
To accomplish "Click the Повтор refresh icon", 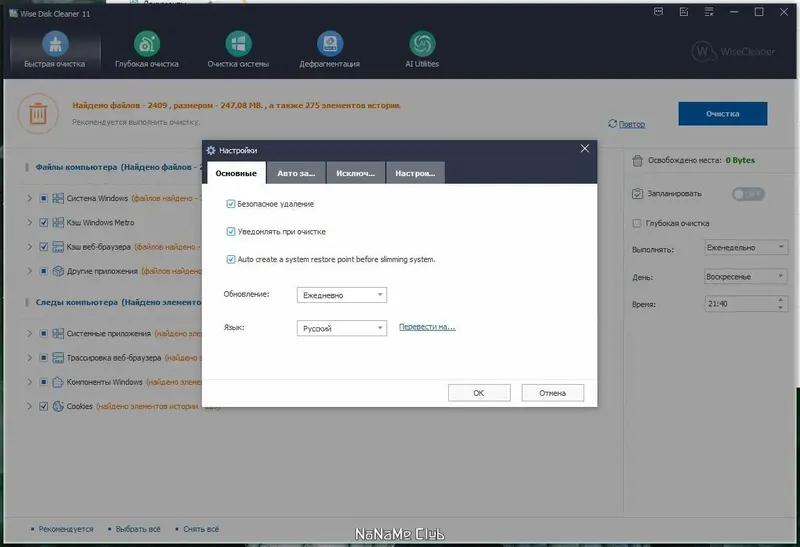I will pos(612,123).
